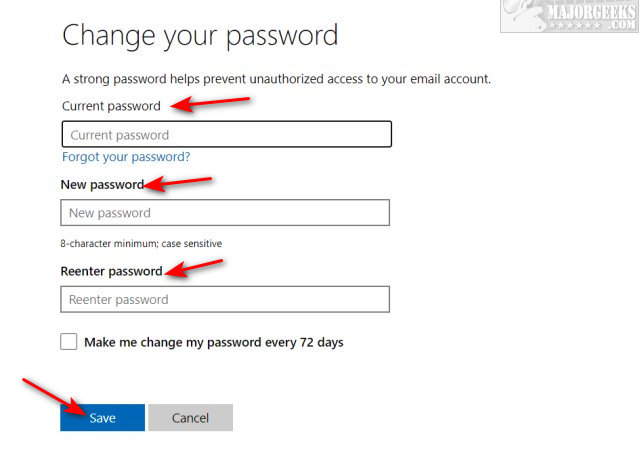Click the MajorGeeks mascot icon

(519, 14)
